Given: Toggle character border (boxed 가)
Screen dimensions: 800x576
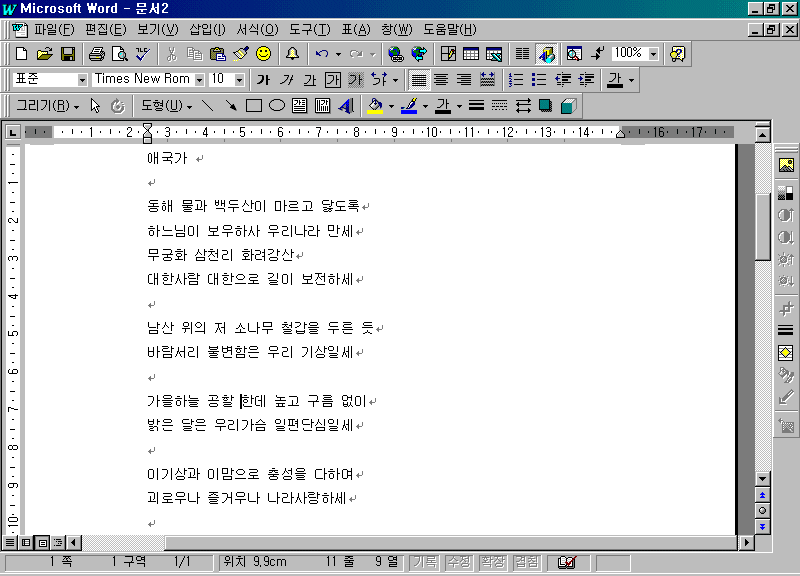Looking at the screenshot, I should (x=333, y=80).
